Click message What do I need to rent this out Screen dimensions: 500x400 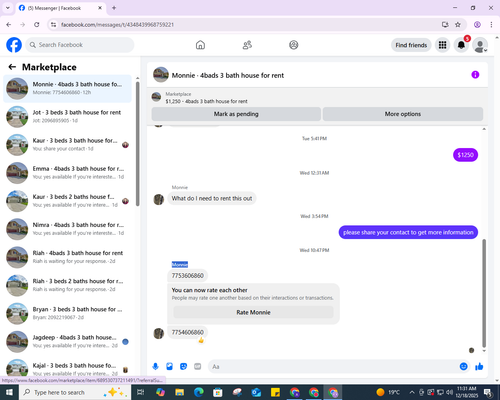[212, 198]
